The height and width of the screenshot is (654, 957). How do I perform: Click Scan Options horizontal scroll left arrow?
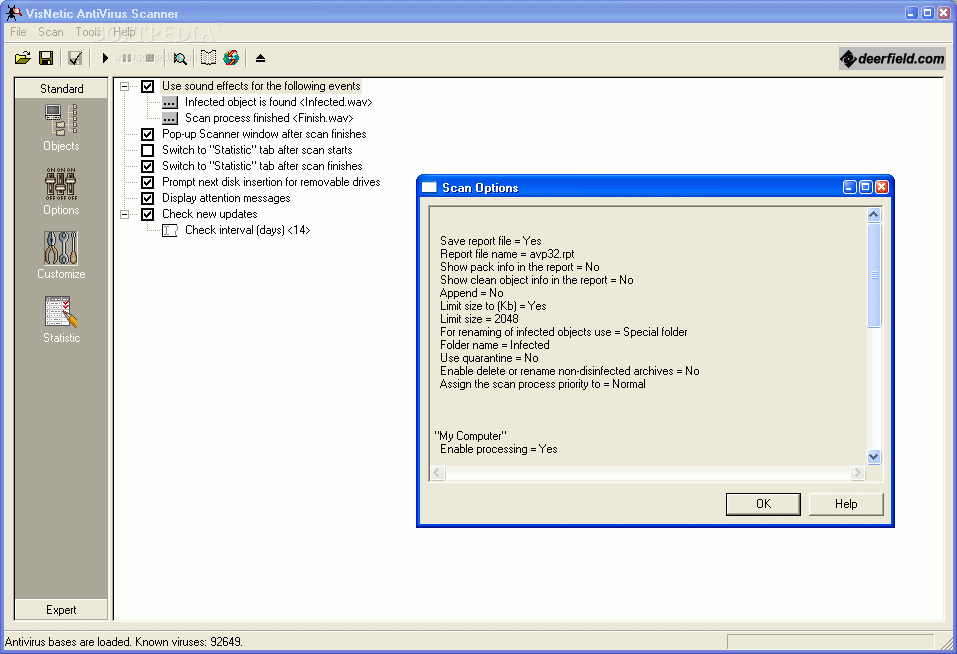(437, 472)
